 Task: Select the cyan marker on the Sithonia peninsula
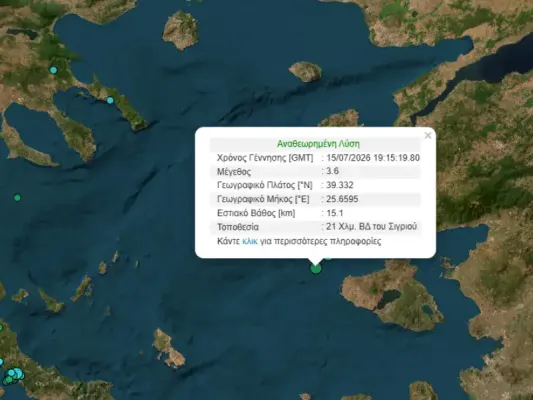tap(110, 100)
